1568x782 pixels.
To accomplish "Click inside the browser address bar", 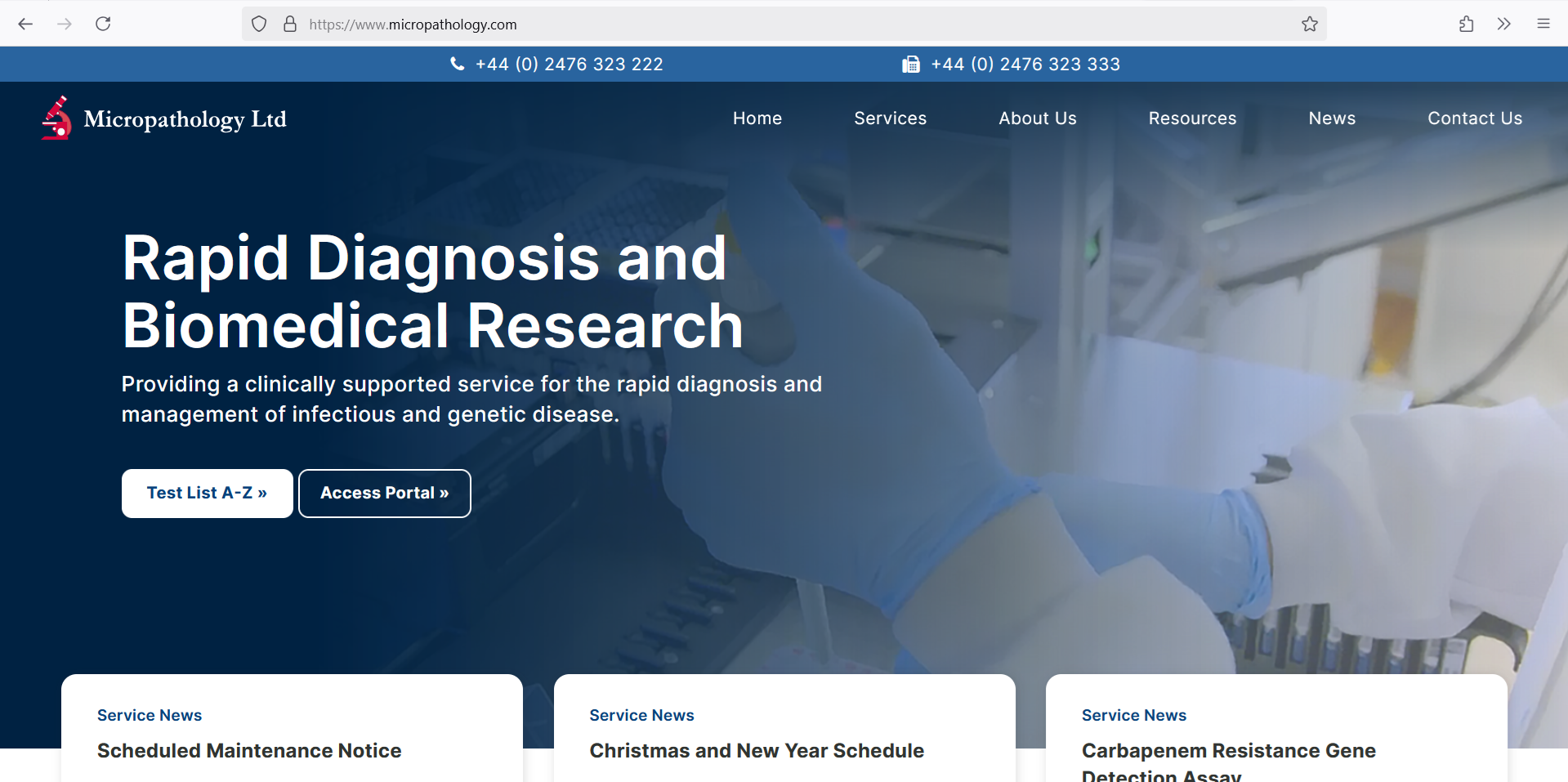I will pyautogui.click(x=572, y=24).
